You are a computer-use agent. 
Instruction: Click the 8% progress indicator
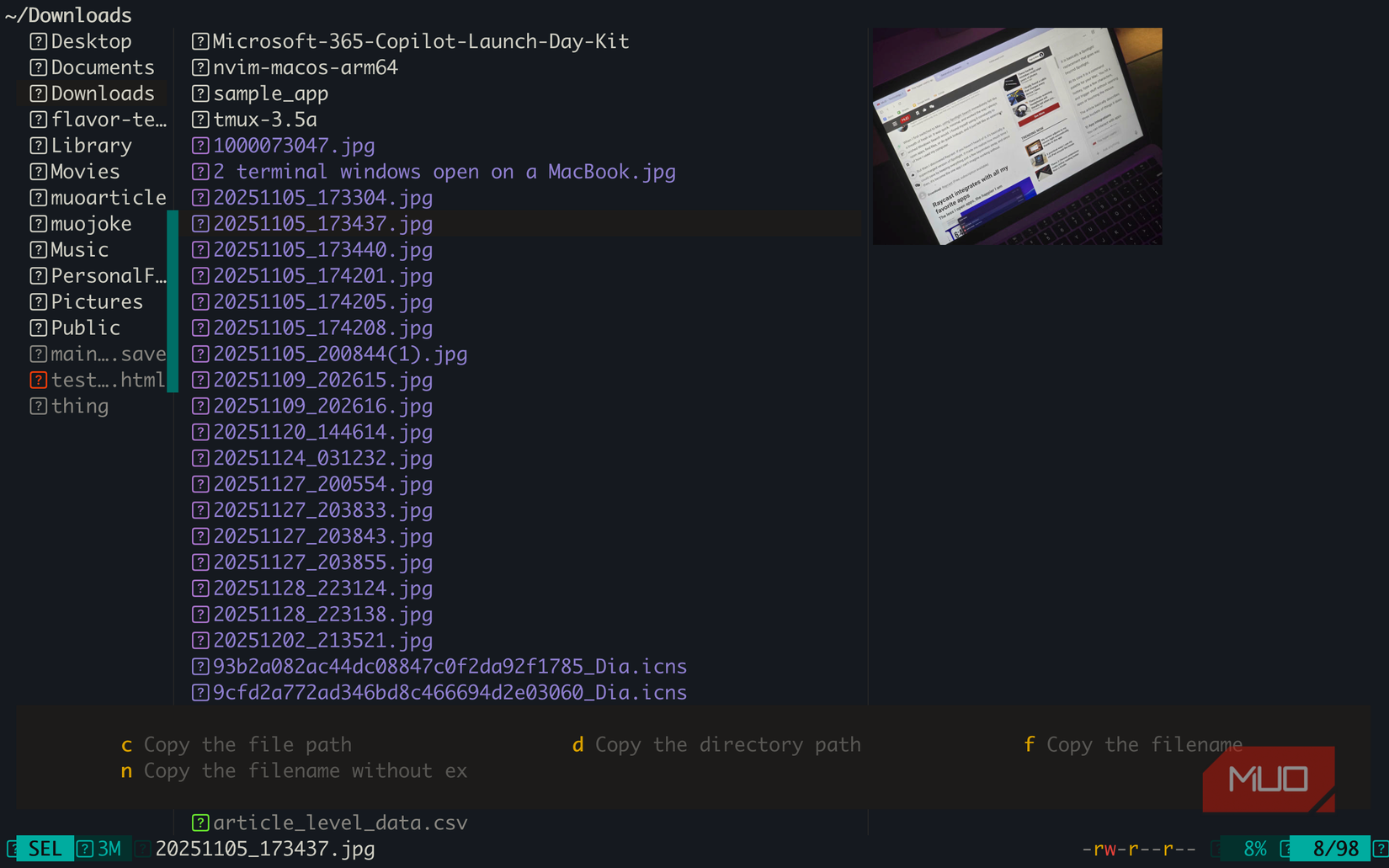pyautogui.click(x=1253, y=849)
